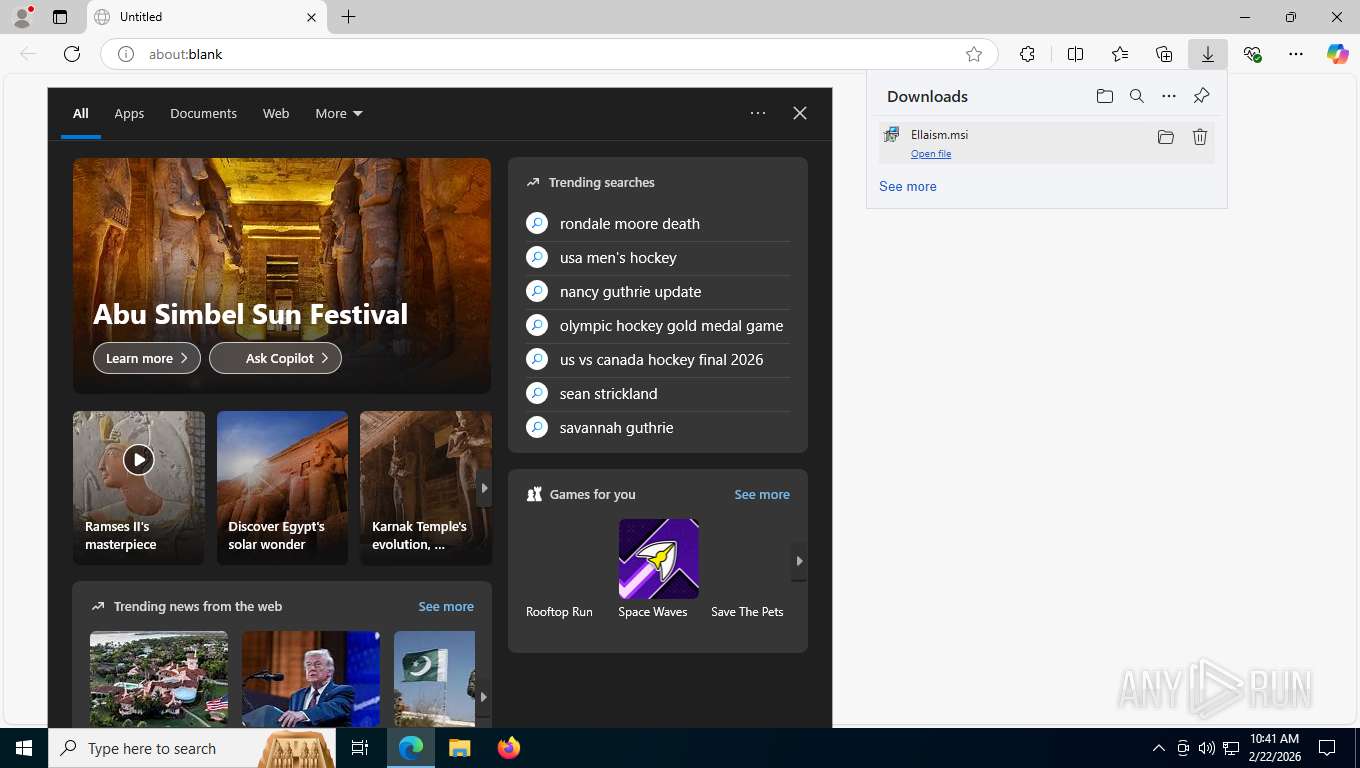Search us vs canada hockey final 2026
The image size is (1360, 768).
658,360
